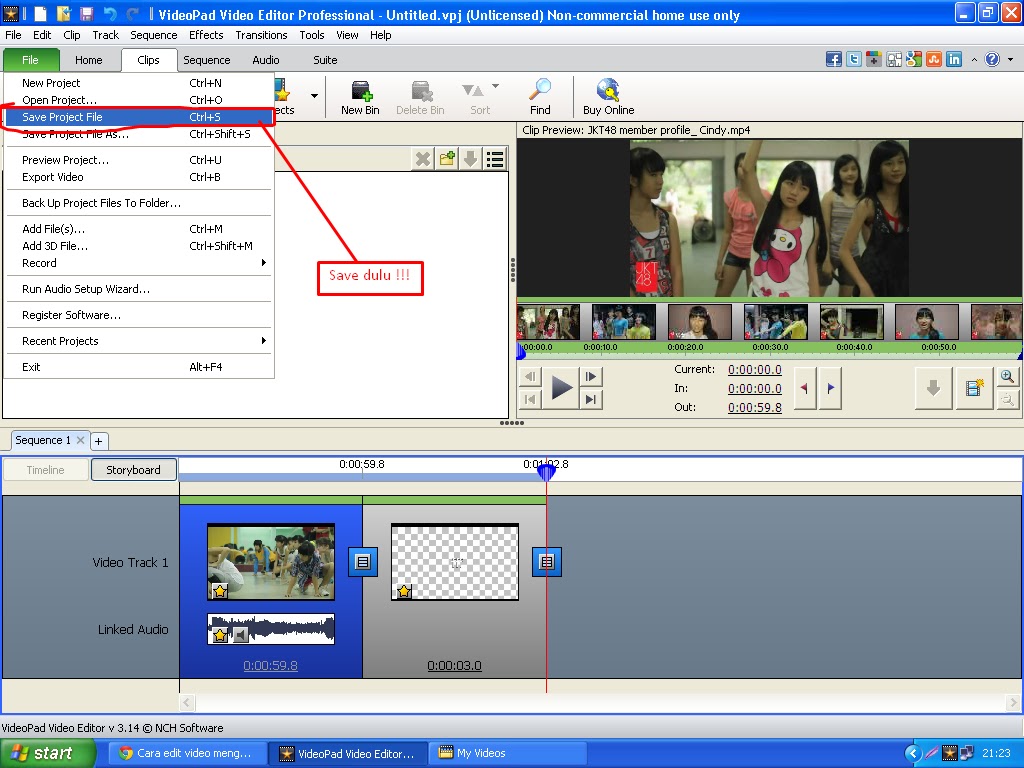Jump to end of clip preview

point(590,399)
